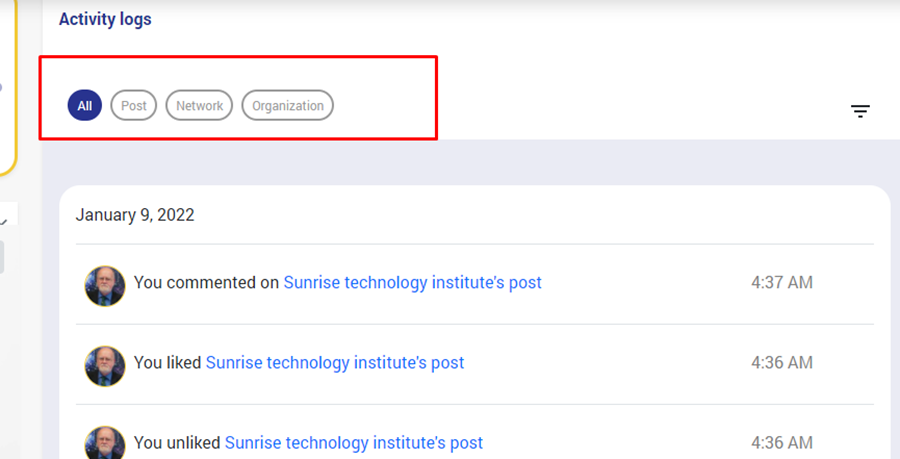Click the 4:36 AM time on unliked entry

click(781, 442)
